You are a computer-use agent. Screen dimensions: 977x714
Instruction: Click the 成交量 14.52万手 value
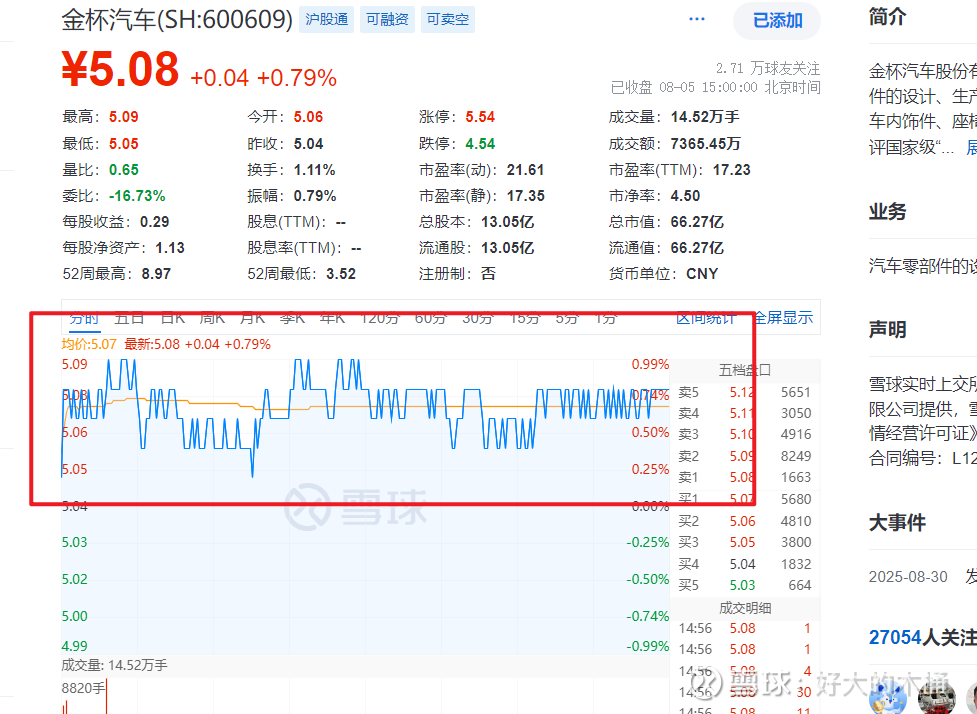pyautogui.click(x=705, y=117)
